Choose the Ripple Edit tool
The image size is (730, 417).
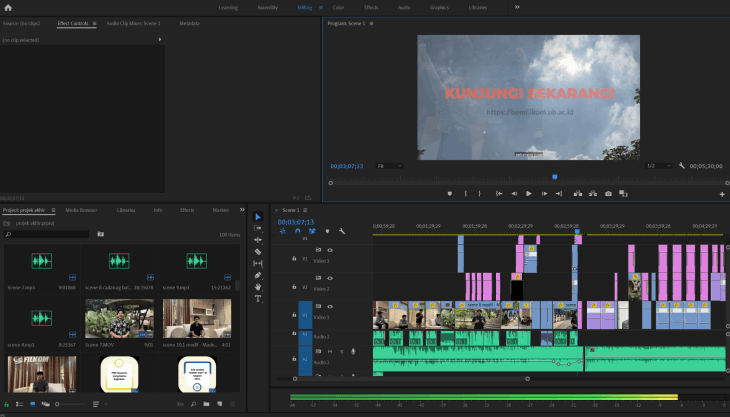click(x=258, y=240)
